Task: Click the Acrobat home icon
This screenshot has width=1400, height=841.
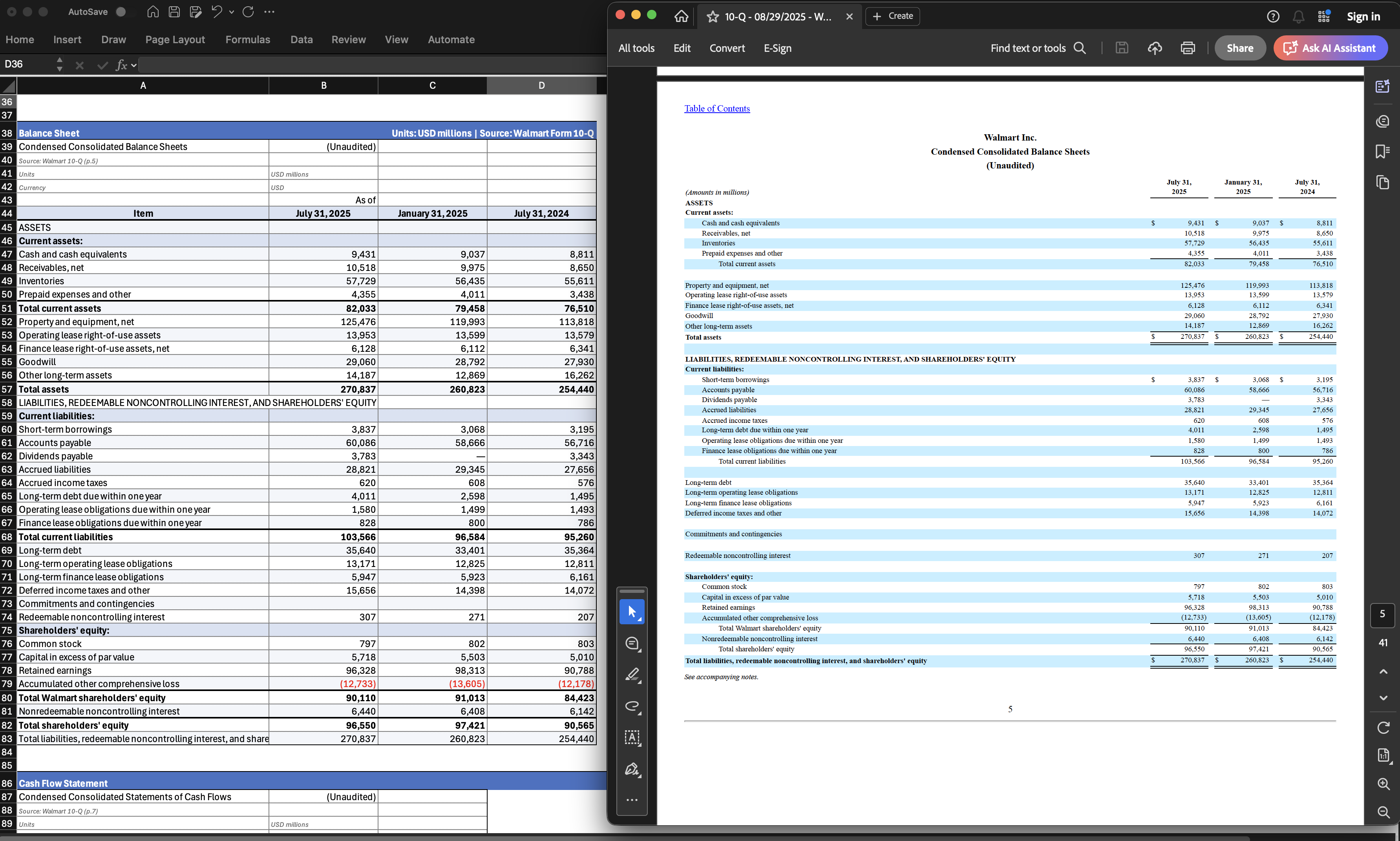Action: pos(681,16)
